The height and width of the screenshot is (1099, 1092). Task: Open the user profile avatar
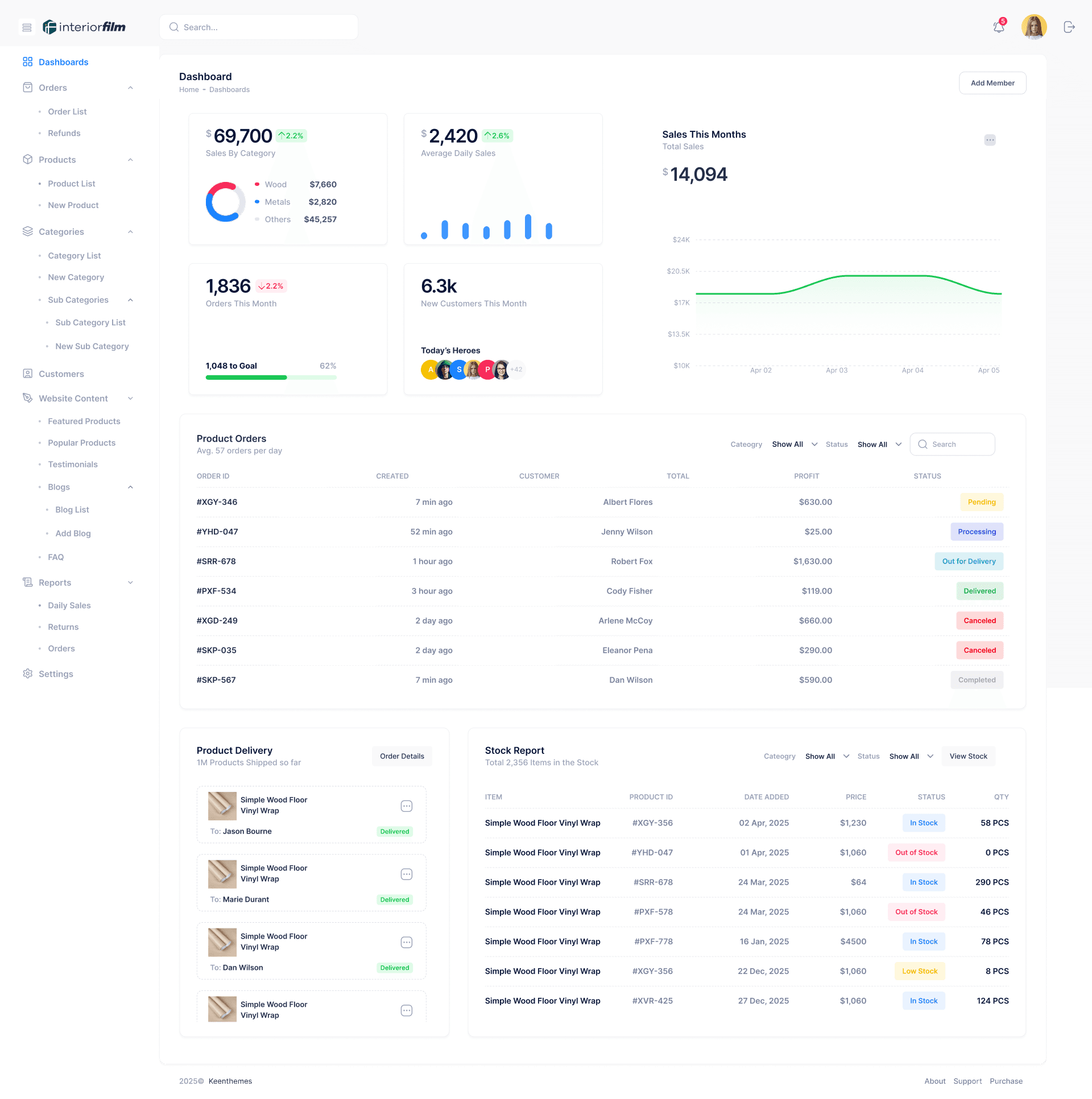(1034, 27)
